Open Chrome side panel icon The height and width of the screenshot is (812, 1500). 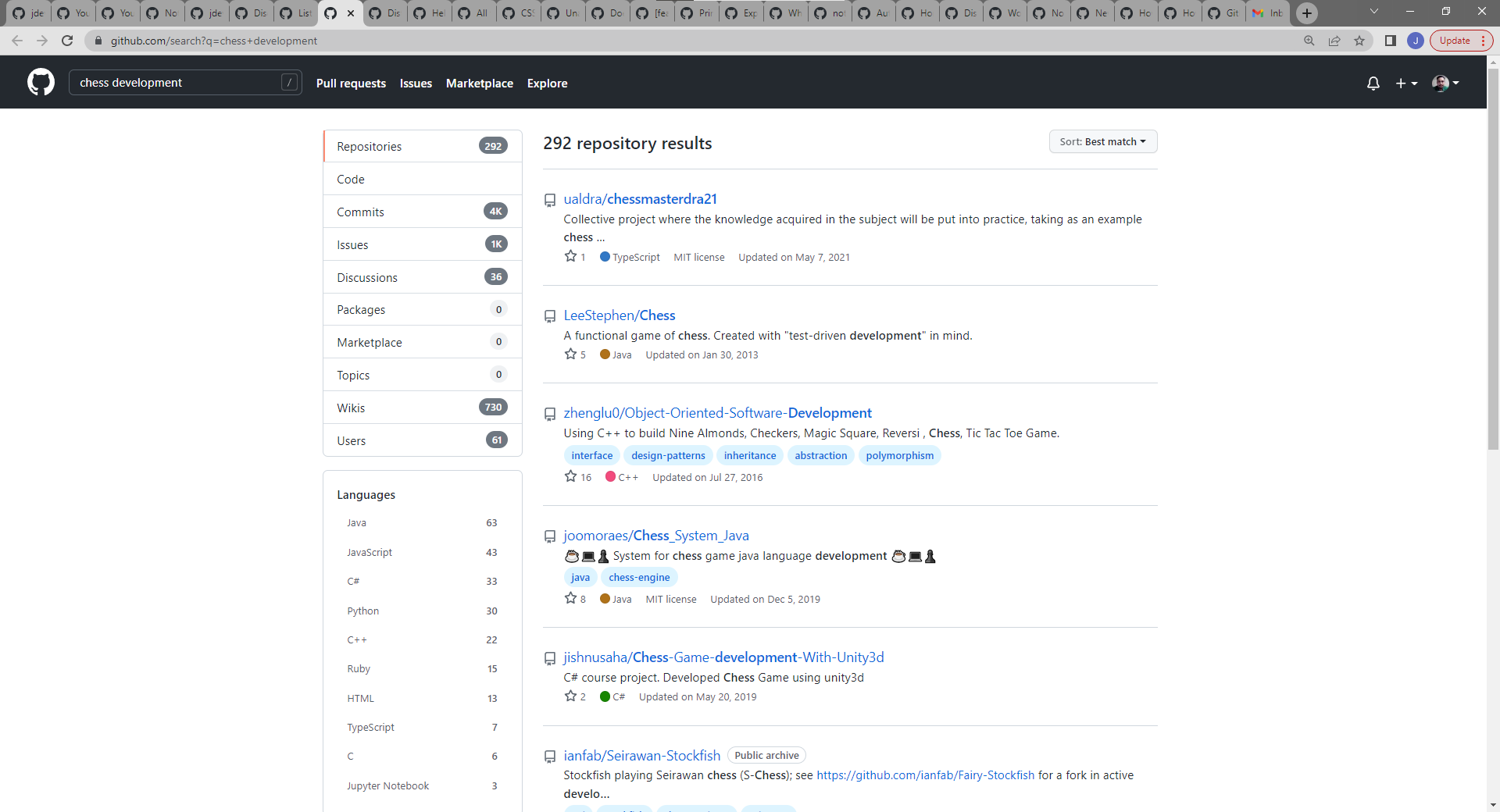tap(1390, 41)
